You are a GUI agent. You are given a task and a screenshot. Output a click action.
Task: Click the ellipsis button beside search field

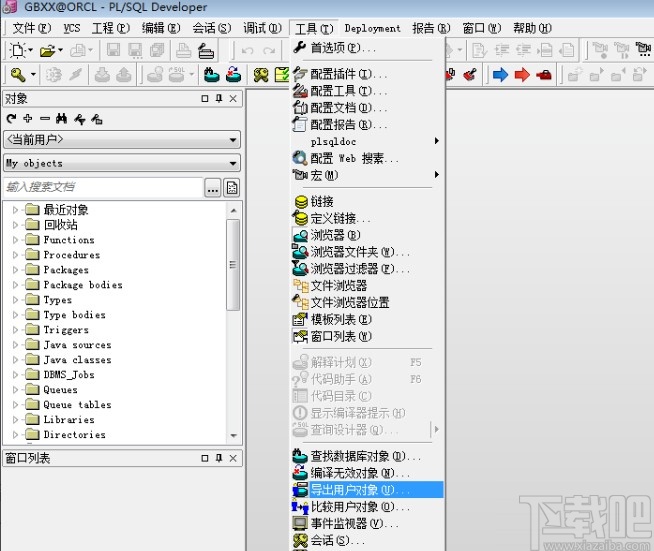pyautogui.click(x=213, y=188)
